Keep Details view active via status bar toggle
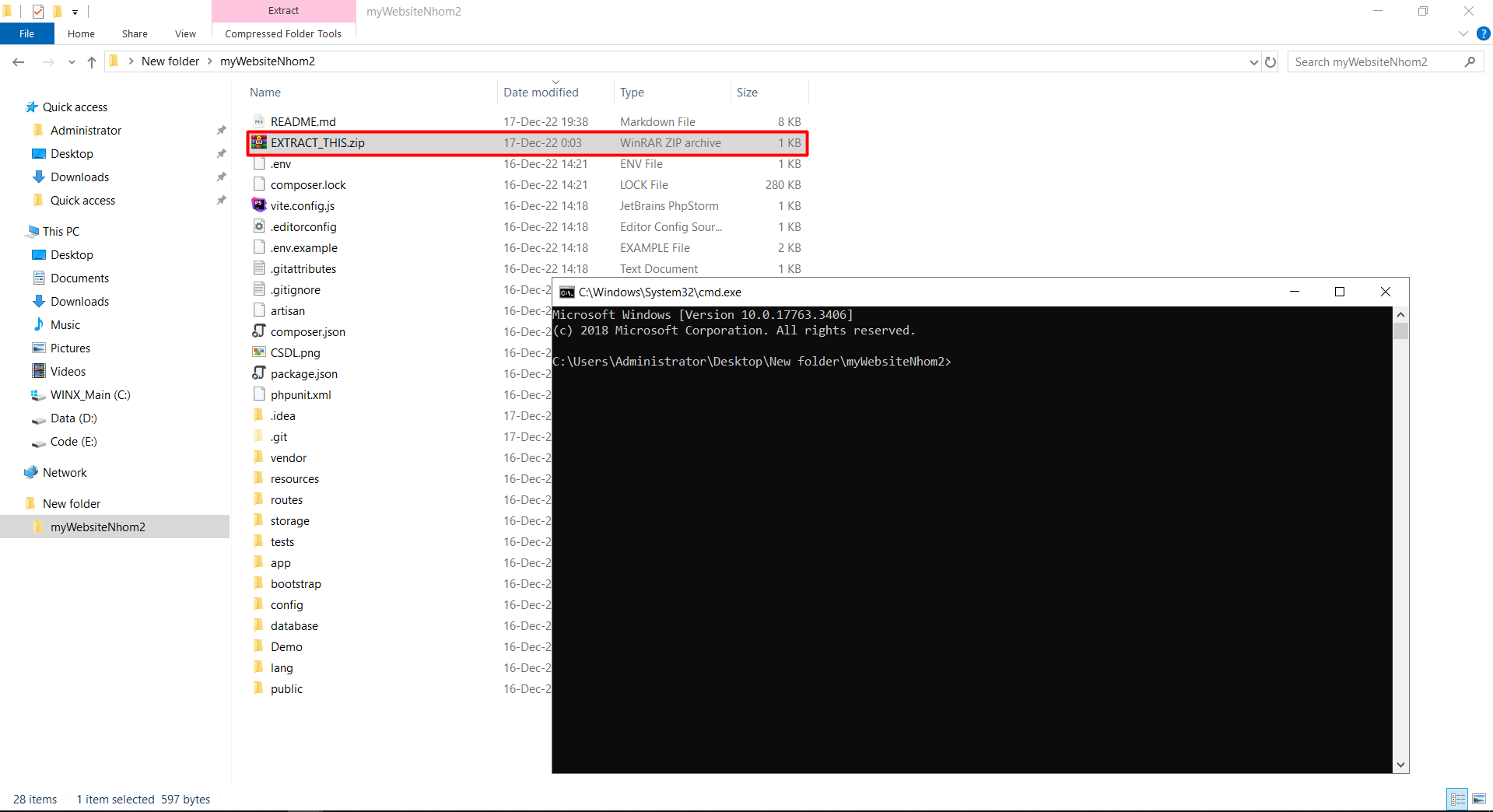The height and width of the screenshot is (812, 1493). pos(1456,799)
